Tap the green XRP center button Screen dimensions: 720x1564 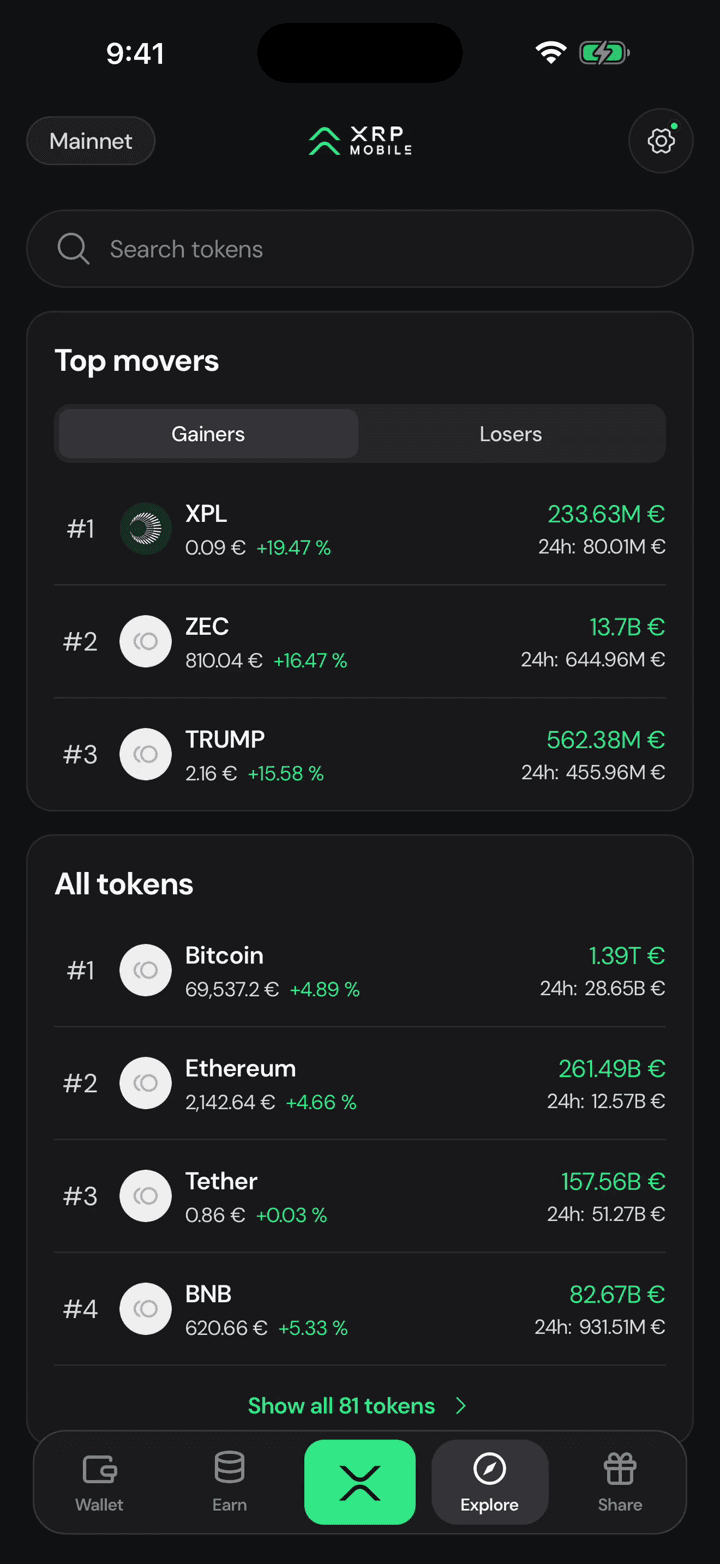pyautogui.click(x=360, y=1482)
